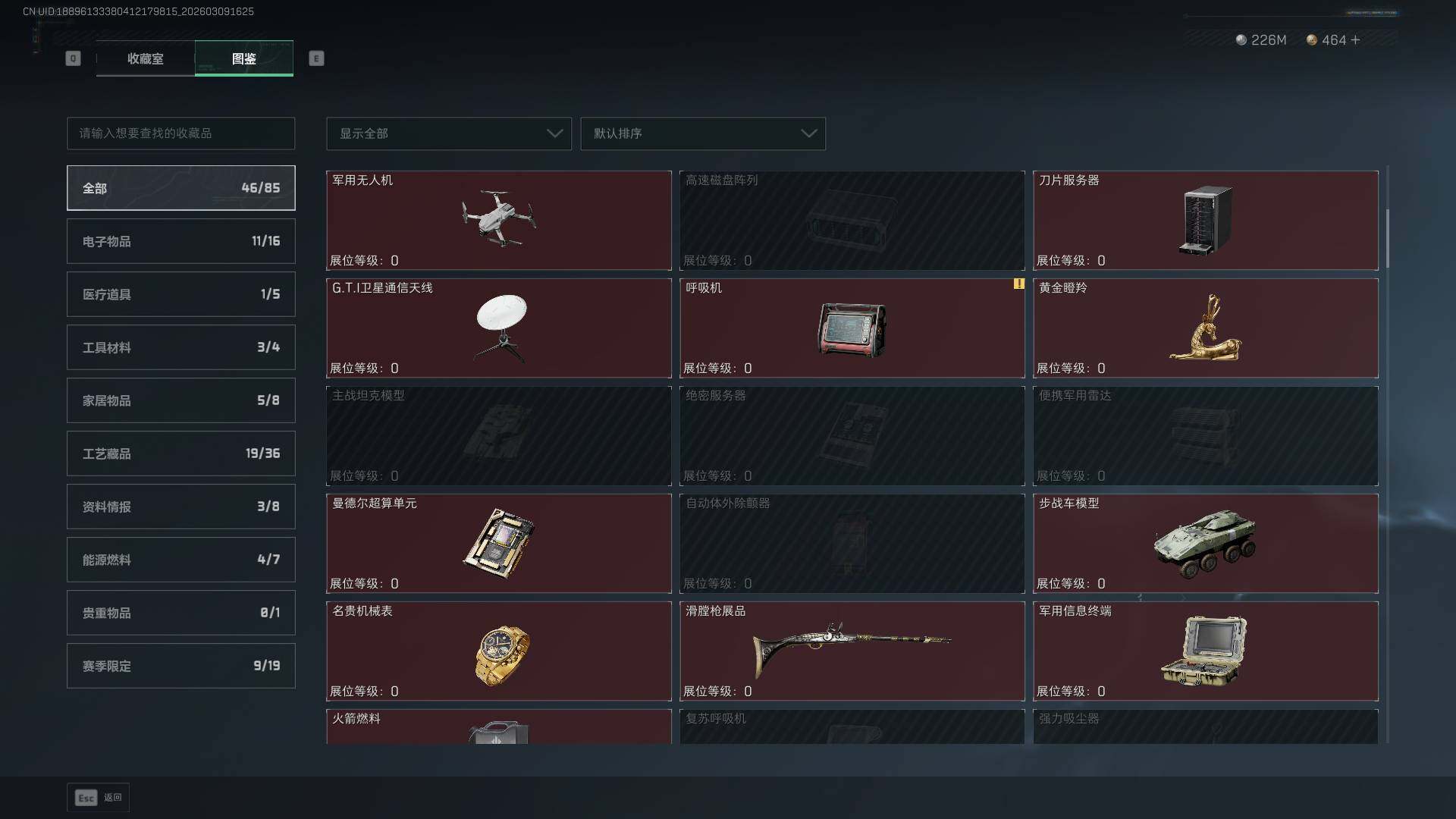Open the 滑膛枪展品 musket icon

coord(852,651)
